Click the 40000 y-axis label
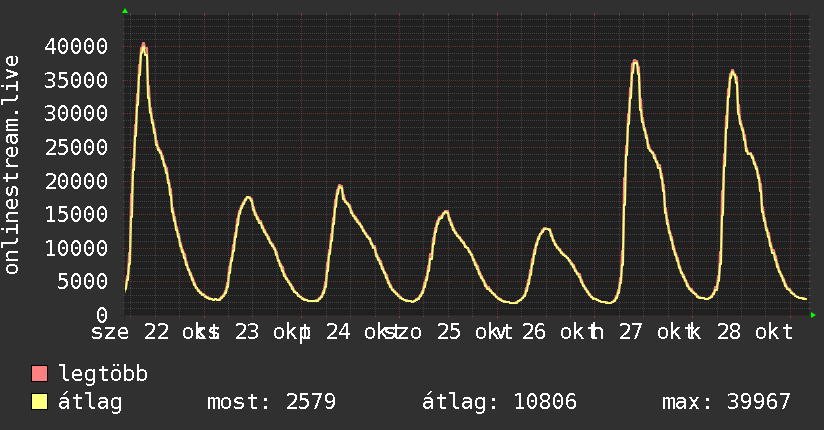824x430 pixels. [x=76, y=46]
